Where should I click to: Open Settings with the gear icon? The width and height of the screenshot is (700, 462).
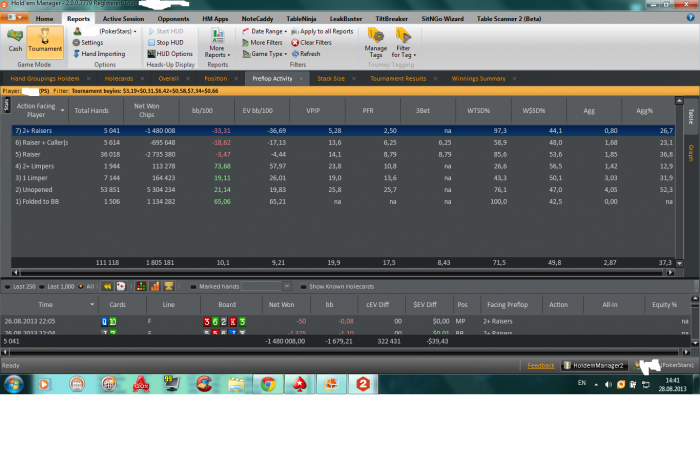click(x=88, y=42)
